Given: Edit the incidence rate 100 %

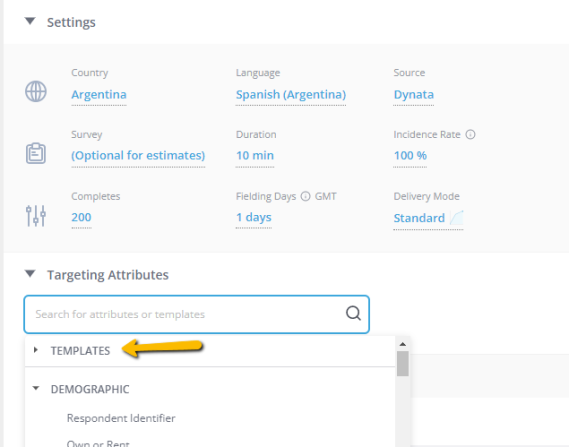Looking at the screenshot, I should coord(410,155).
